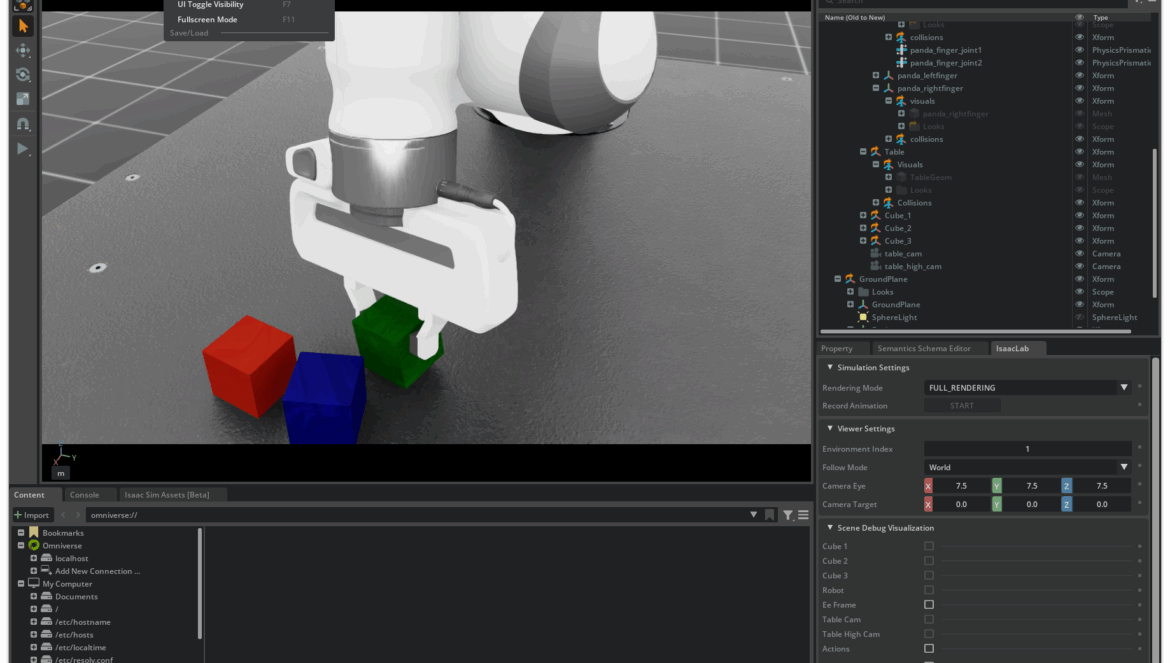1170x663 pixels.
Task: Click the Record Animation START button
Action: pyautogui.click(x=961, y=406)
